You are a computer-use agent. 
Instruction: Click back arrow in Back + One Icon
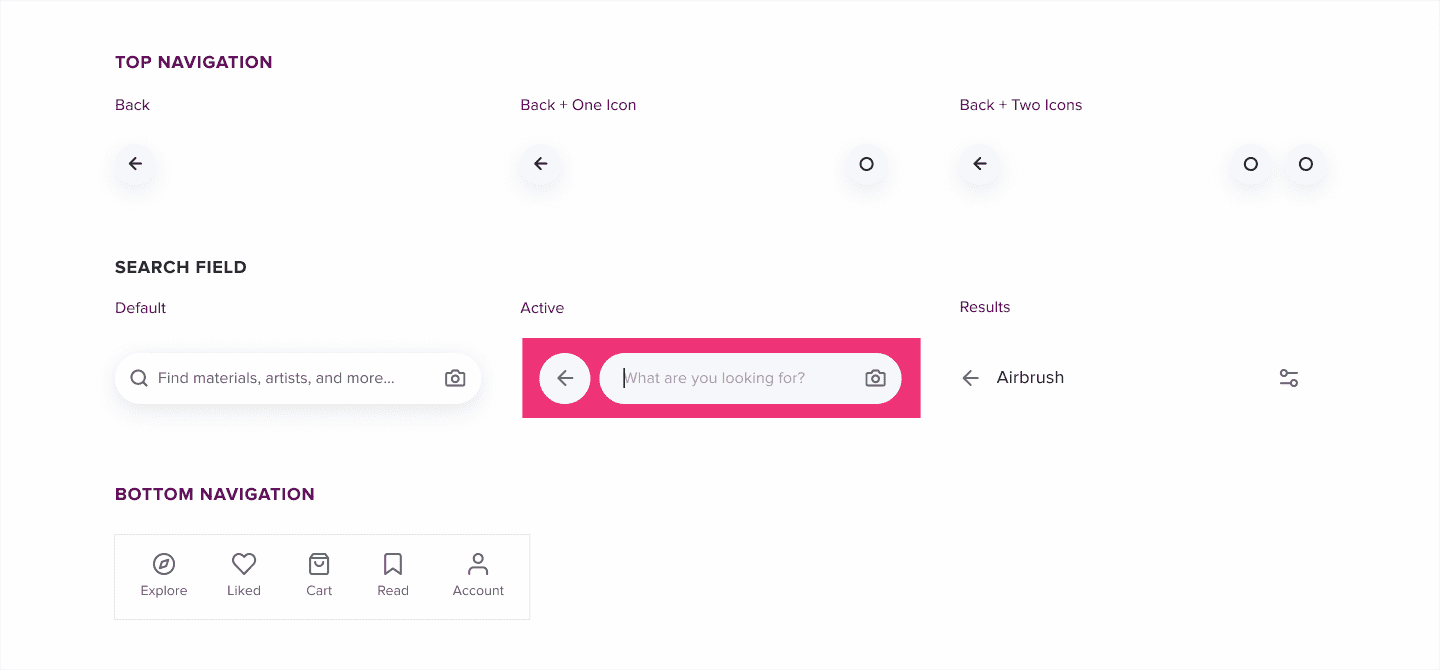540,164
